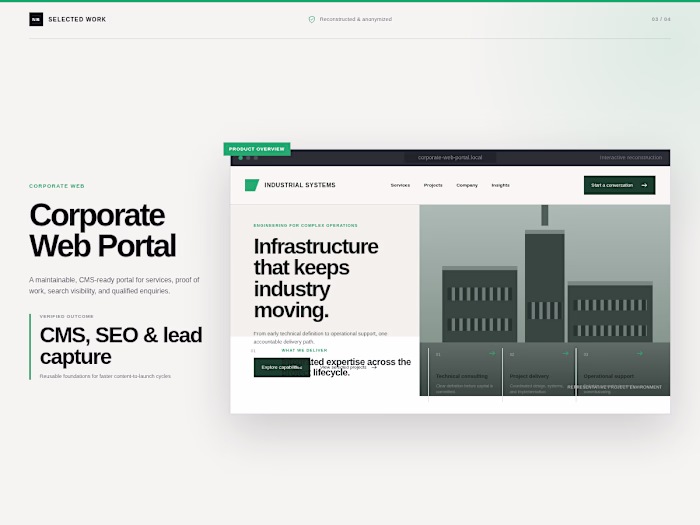This screenshot has height=525, width=700.
Task: Follow the View selected projects link
Action: coord(348,367)
